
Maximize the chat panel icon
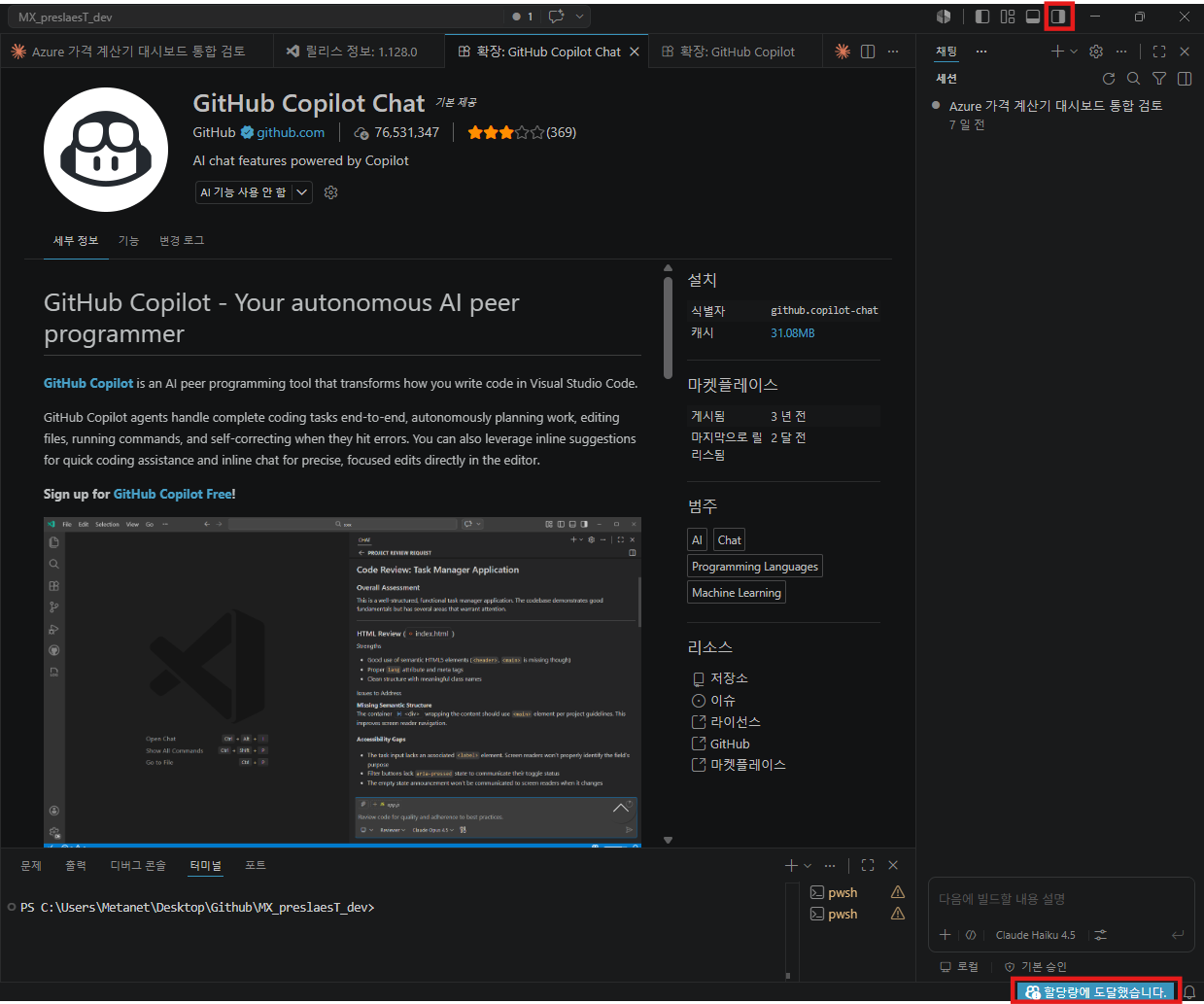1159,52
